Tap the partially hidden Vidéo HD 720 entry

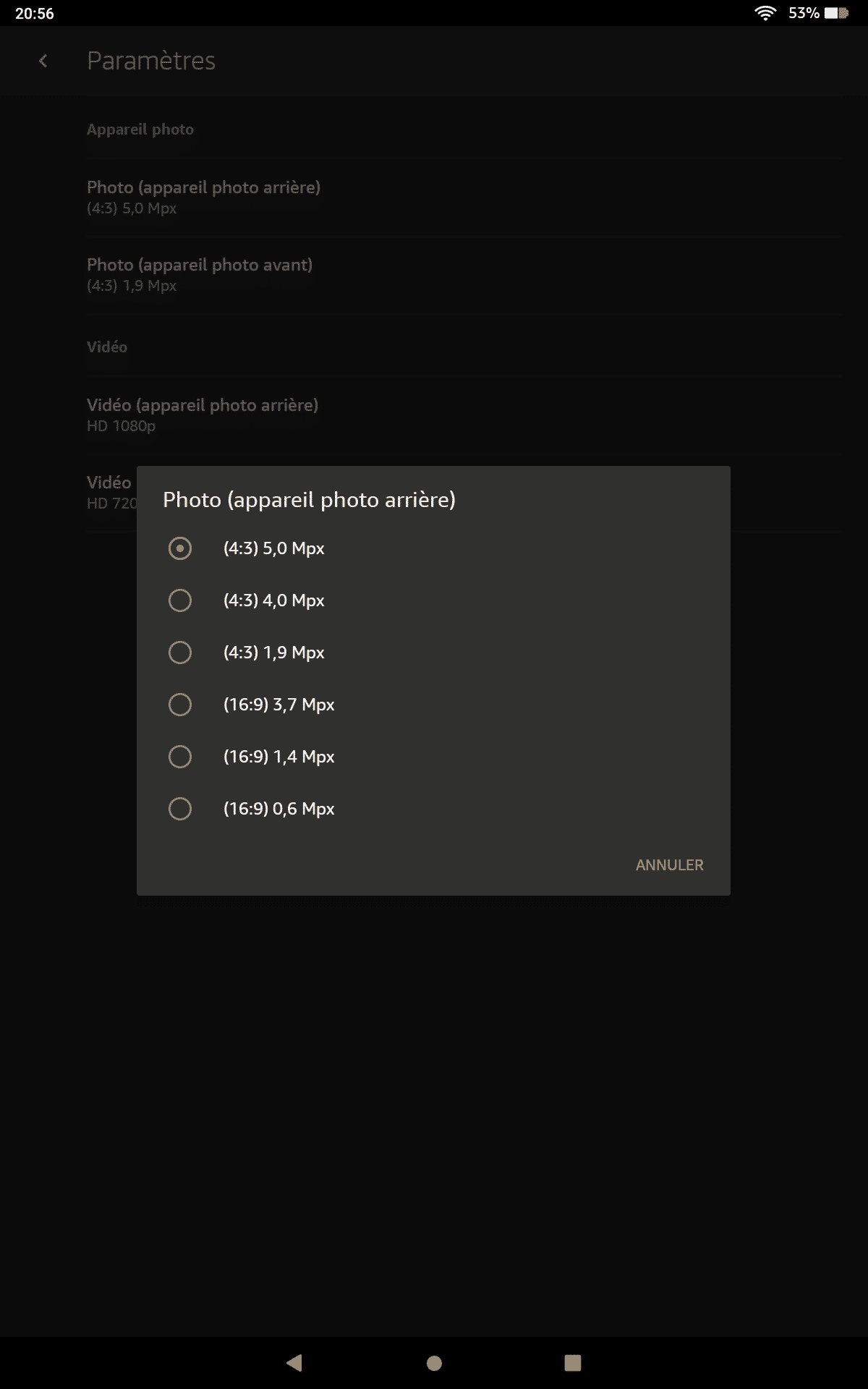coord(111,492)
